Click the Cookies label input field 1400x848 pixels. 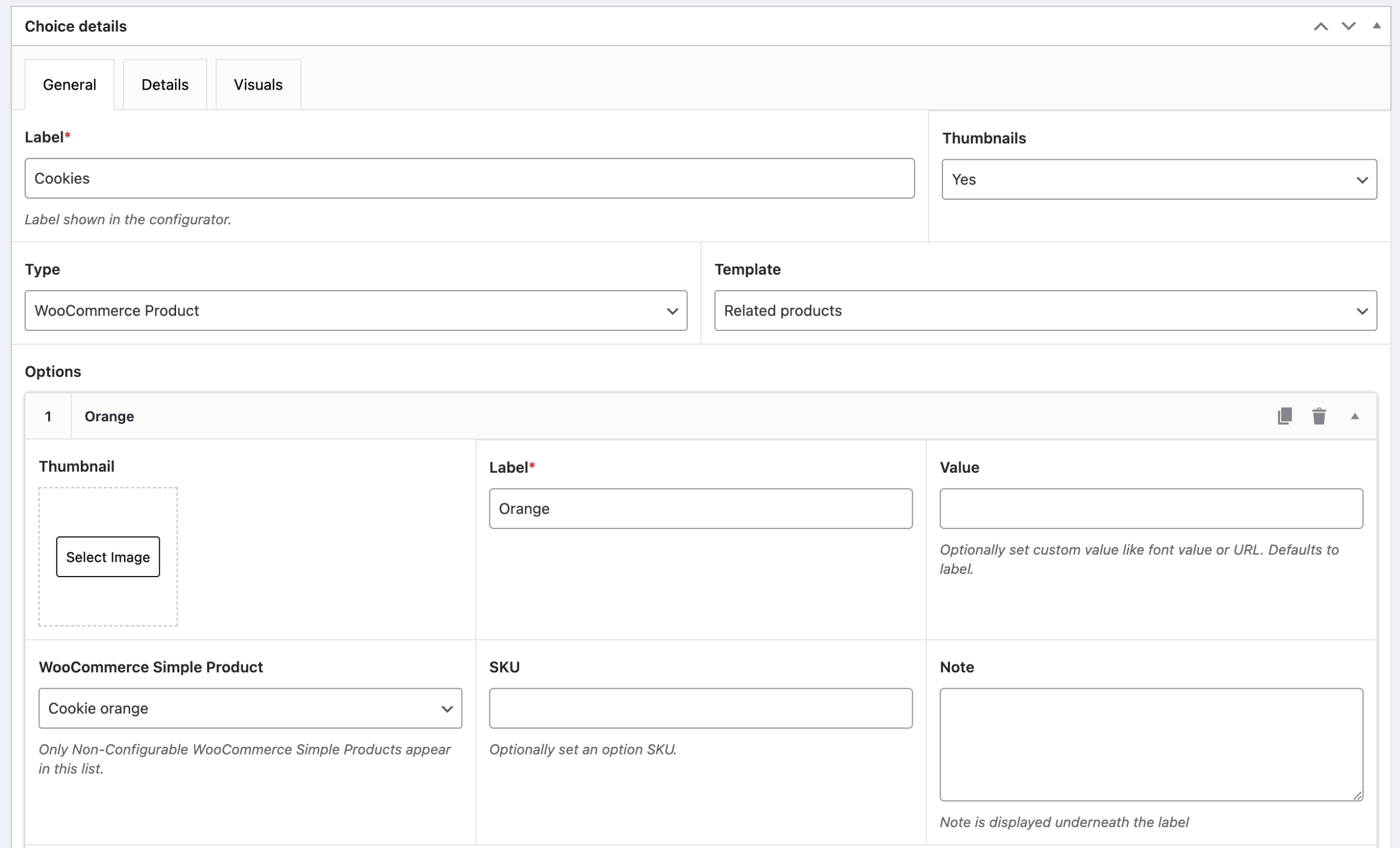point(469,178)
